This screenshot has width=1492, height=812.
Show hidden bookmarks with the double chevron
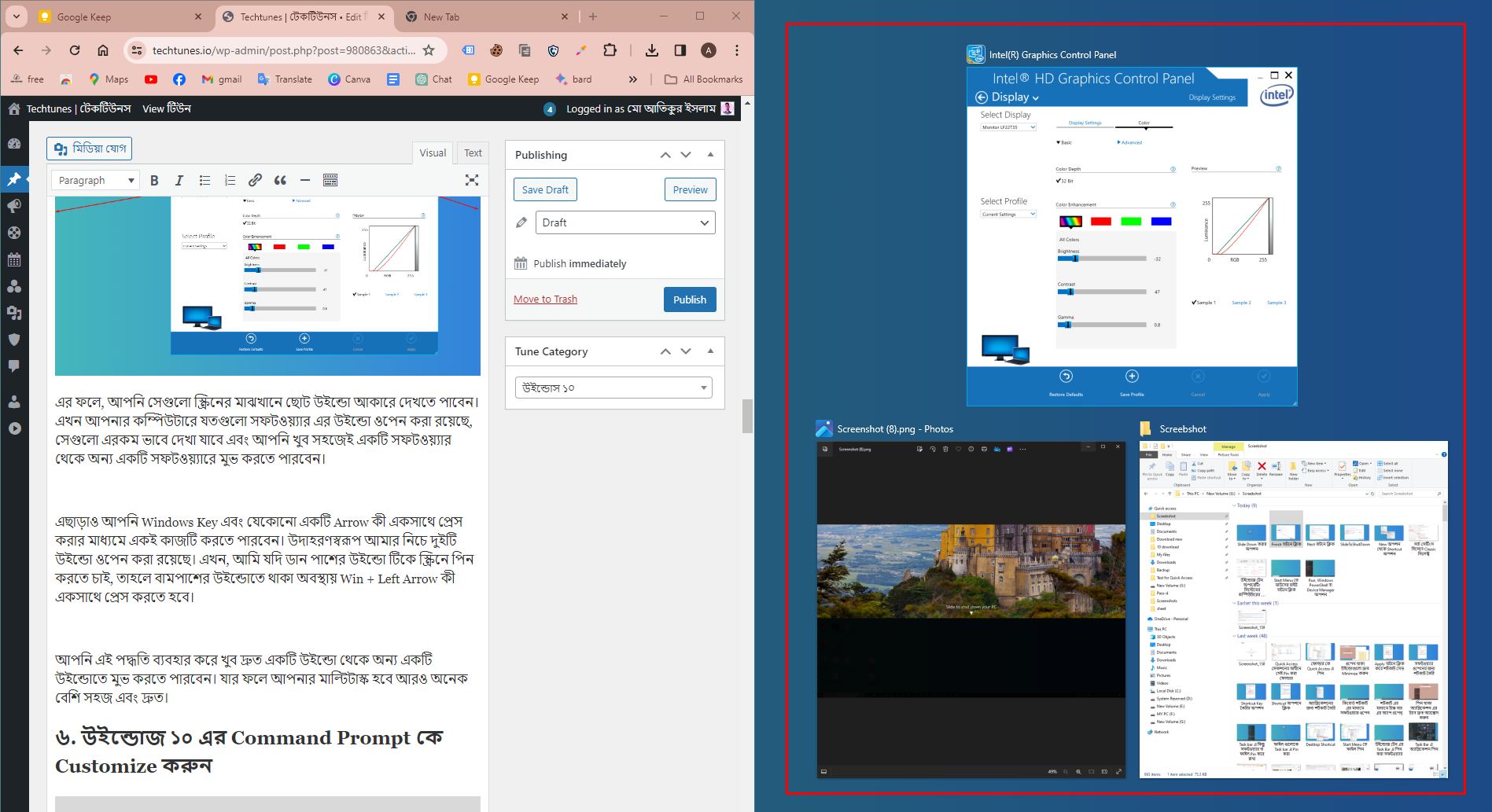tap(633, 79)
